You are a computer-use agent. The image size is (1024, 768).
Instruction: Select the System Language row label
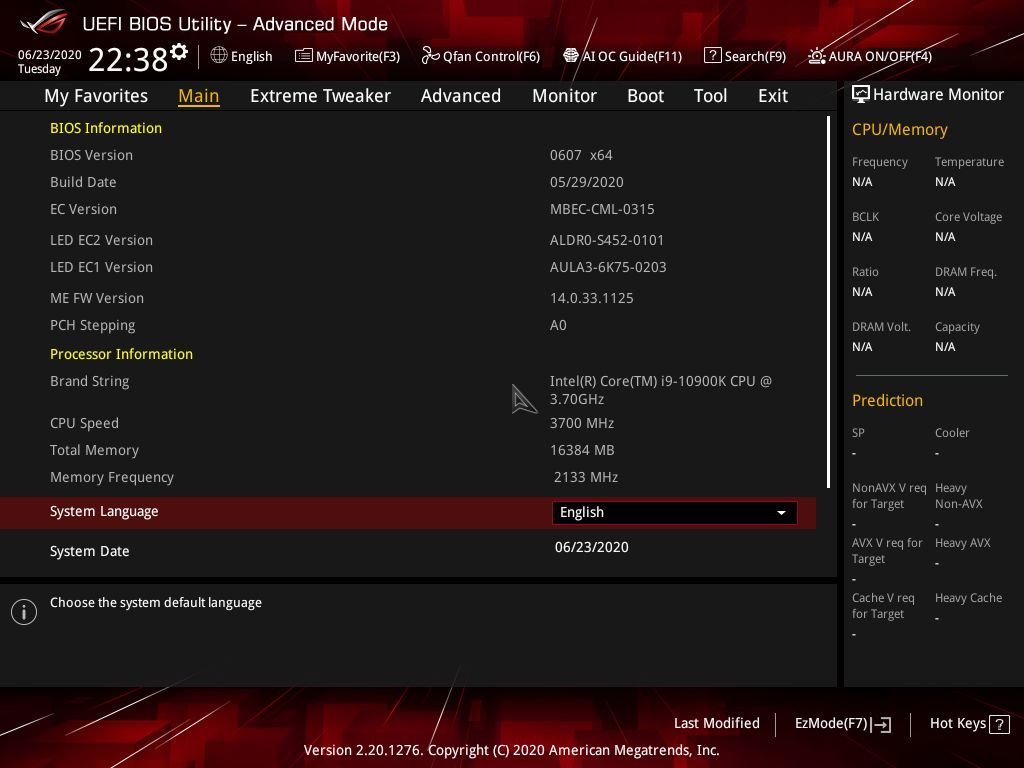coord(104,511)
